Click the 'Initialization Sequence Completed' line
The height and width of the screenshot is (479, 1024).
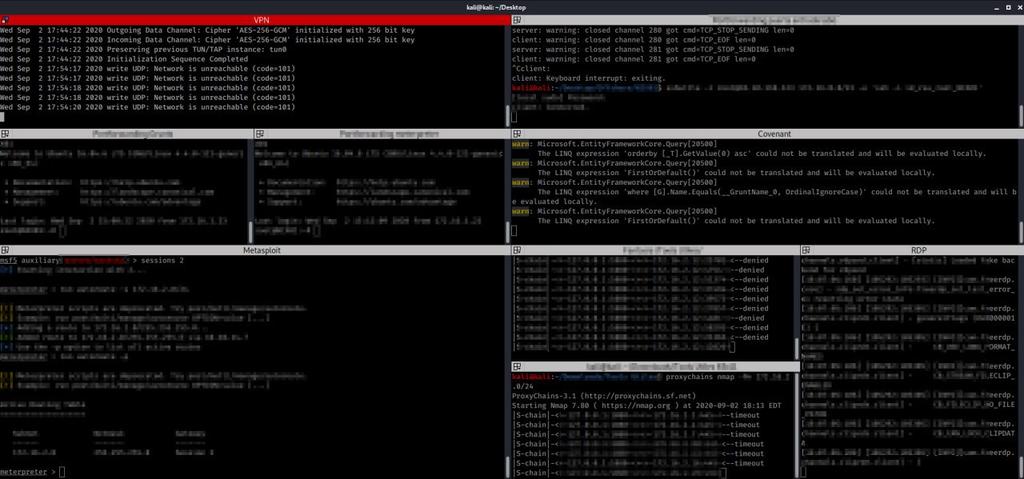coord(123,59)
